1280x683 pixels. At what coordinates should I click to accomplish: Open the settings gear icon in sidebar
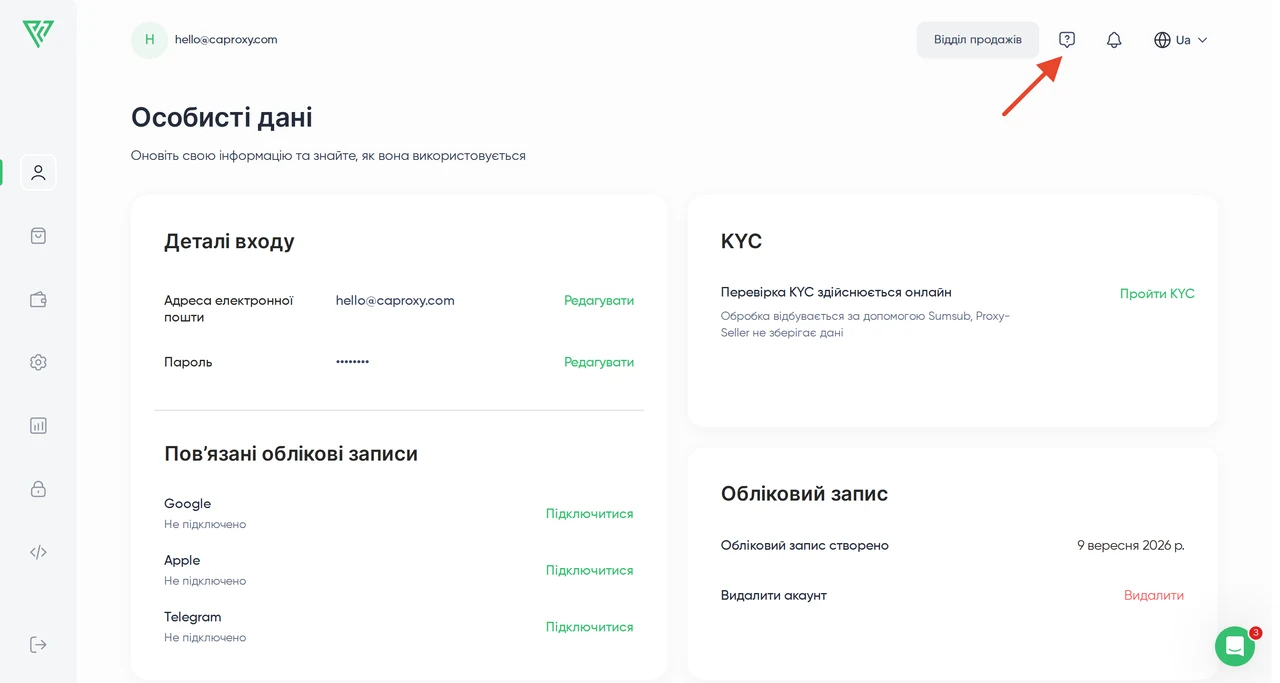[x=38, y=362]
